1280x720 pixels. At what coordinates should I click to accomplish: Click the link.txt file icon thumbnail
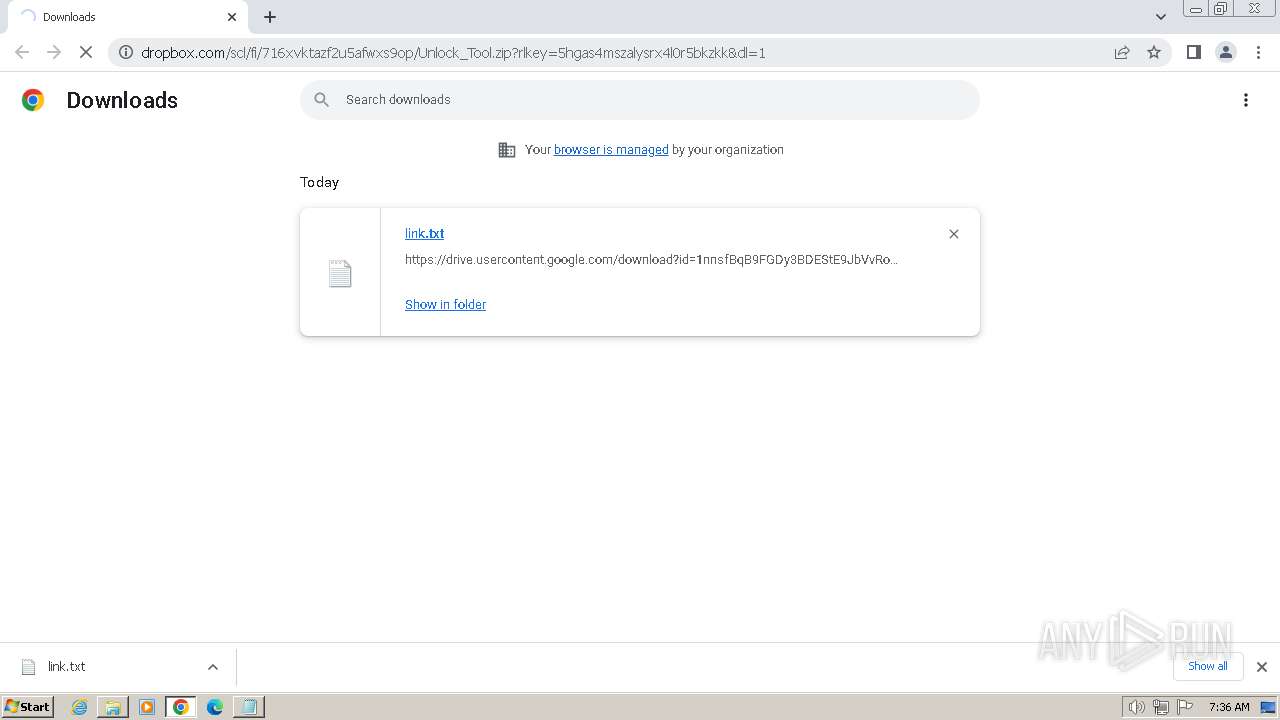(x=340, y=273)
